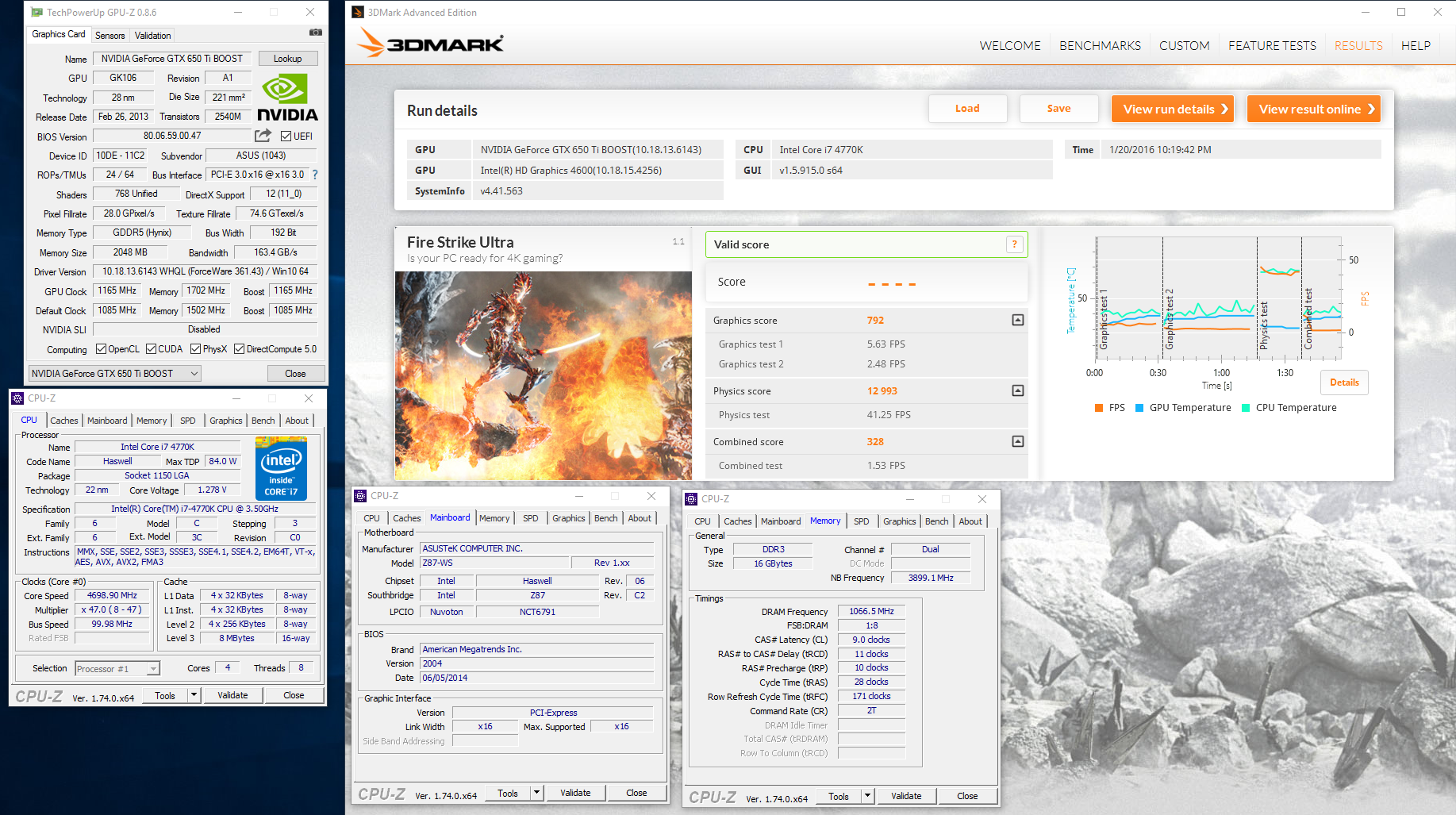Collapse the Physics score section
This screenshot has width=1456, height=815.
point(1018,390)
